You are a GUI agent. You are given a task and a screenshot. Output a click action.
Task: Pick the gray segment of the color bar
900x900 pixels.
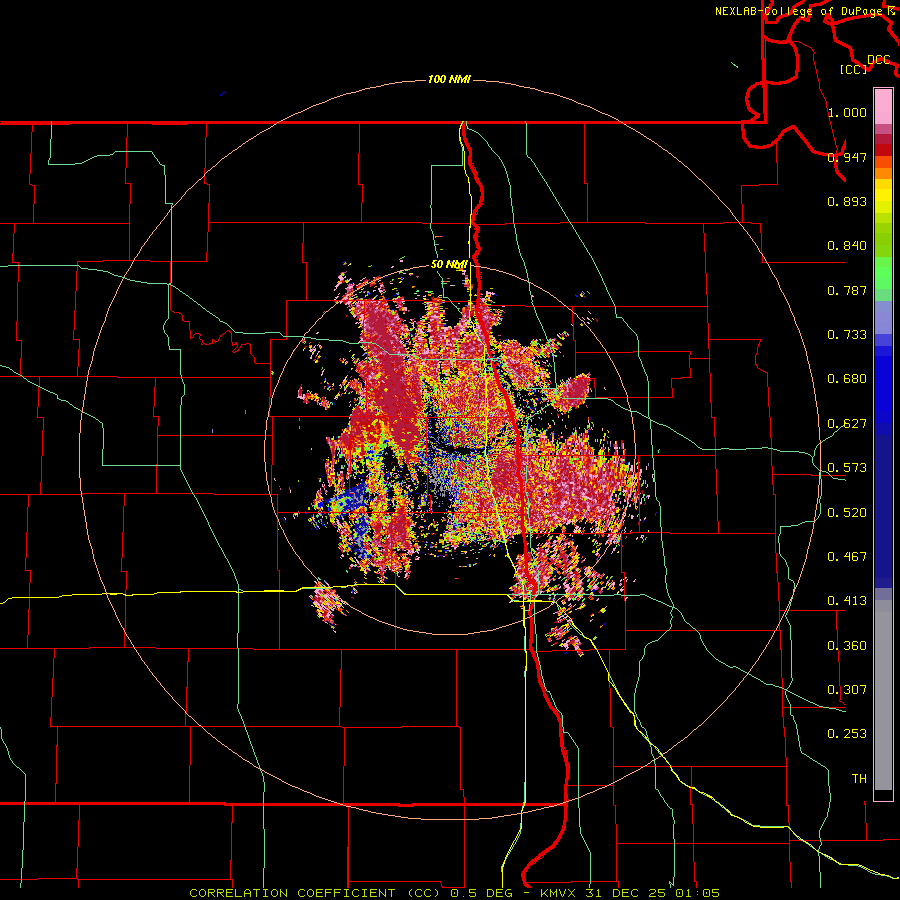point(883,695)
